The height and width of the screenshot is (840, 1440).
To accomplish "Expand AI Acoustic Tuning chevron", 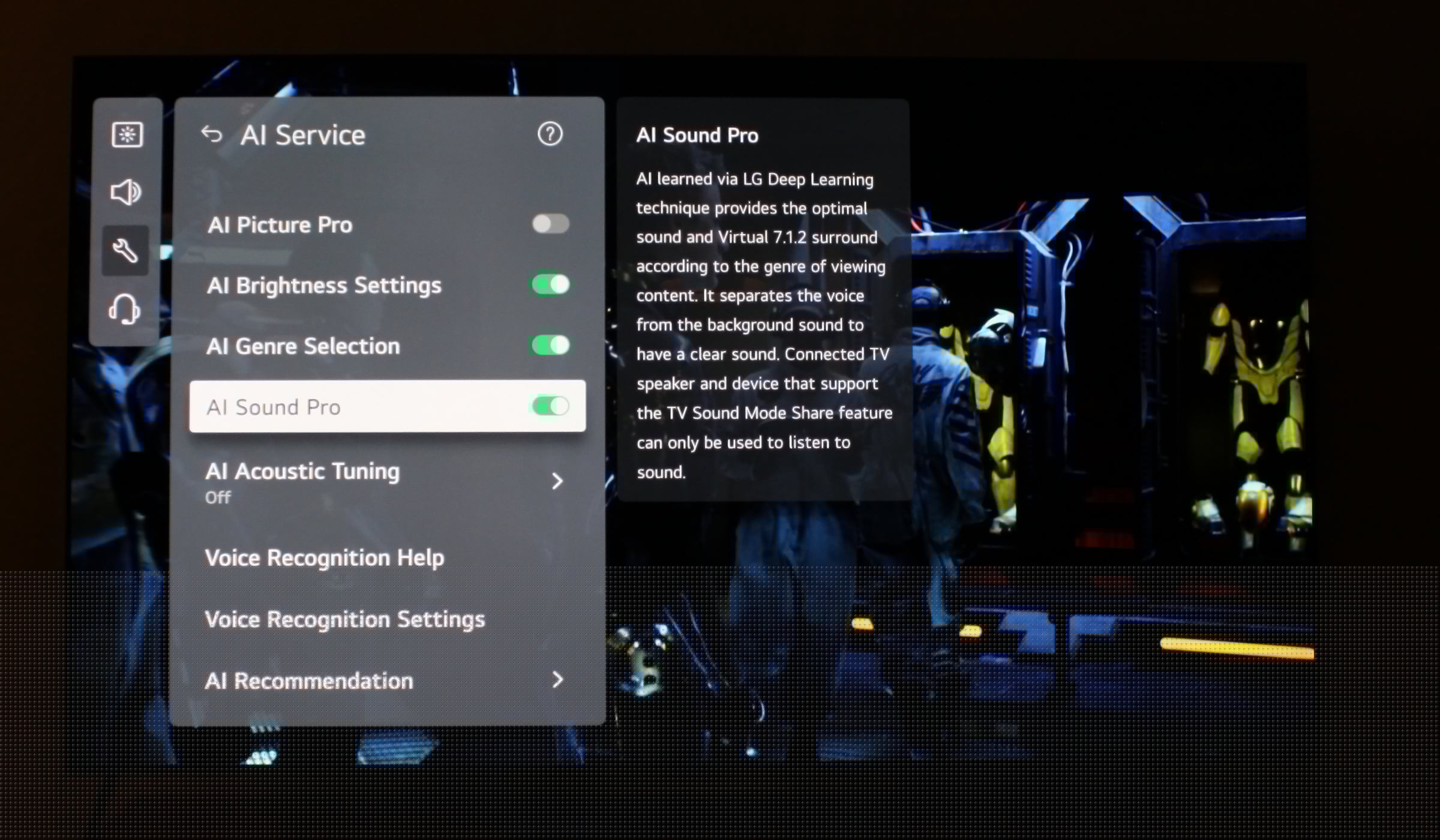I will click(557, 481).
